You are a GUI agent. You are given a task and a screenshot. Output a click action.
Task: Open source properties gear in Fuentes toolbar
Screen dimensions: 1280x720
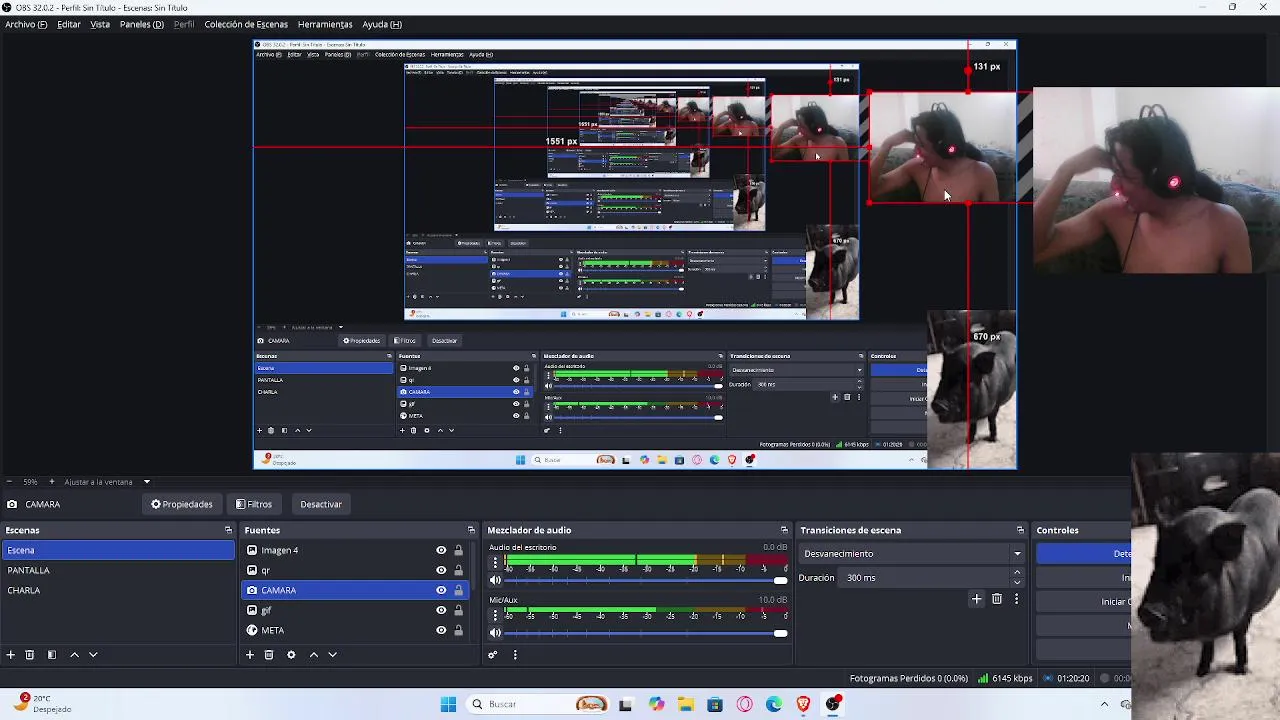[291, 655]
